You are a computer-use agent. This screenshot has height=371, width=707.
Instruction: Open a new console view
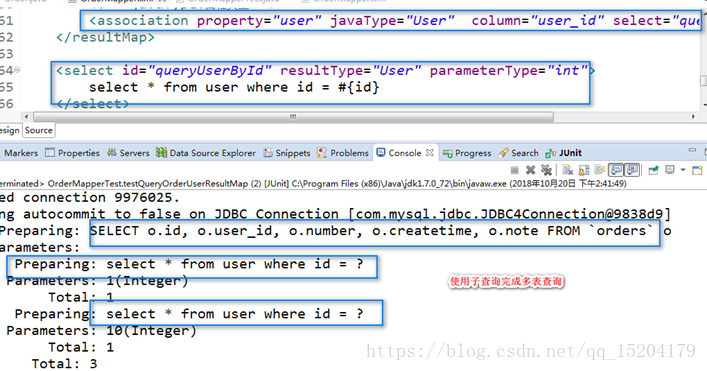pos(698,170)
